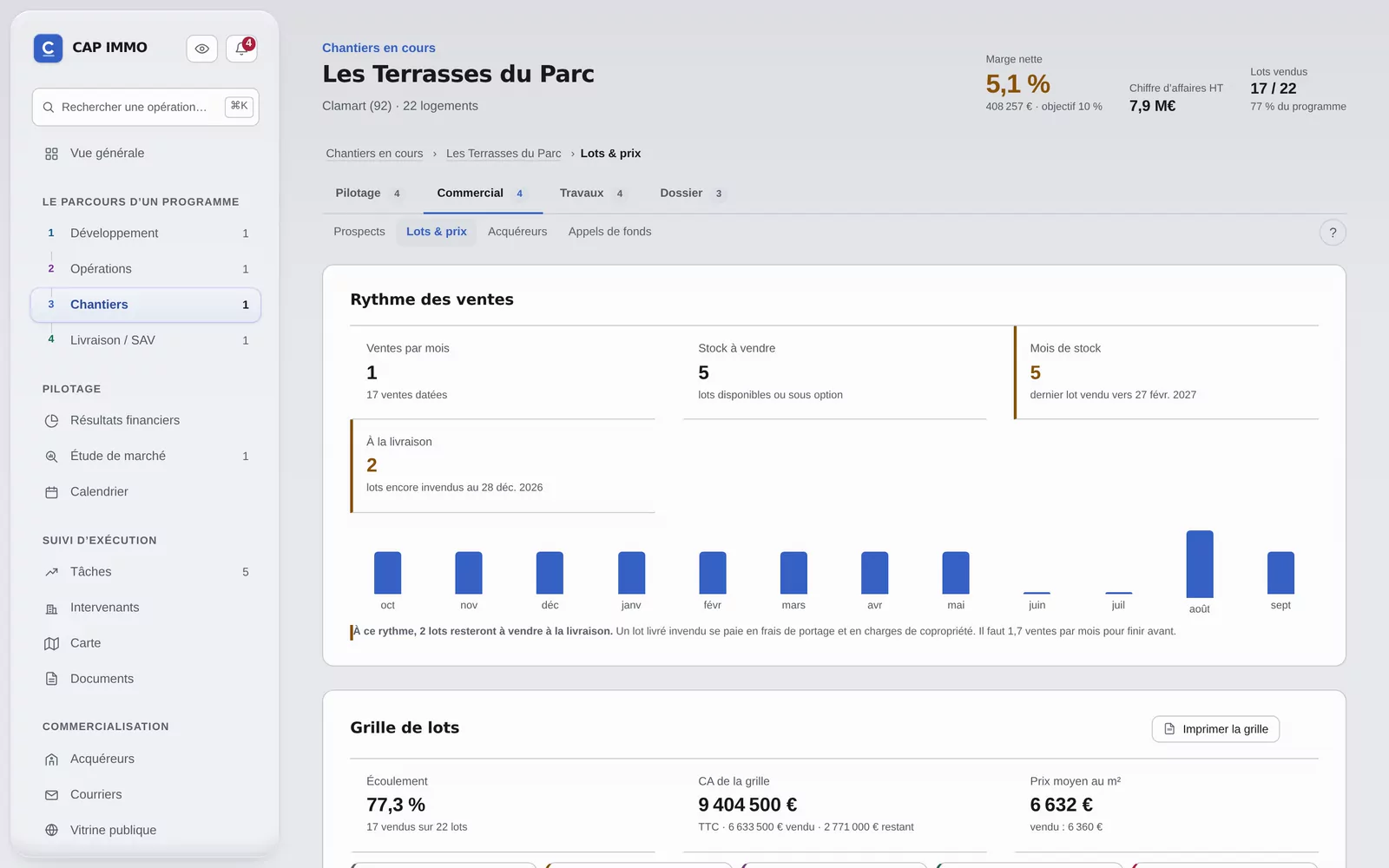Click the Lots vendus 17 / 22 value
This screenshot has height=868, width=1389.
pos(1273,89)
